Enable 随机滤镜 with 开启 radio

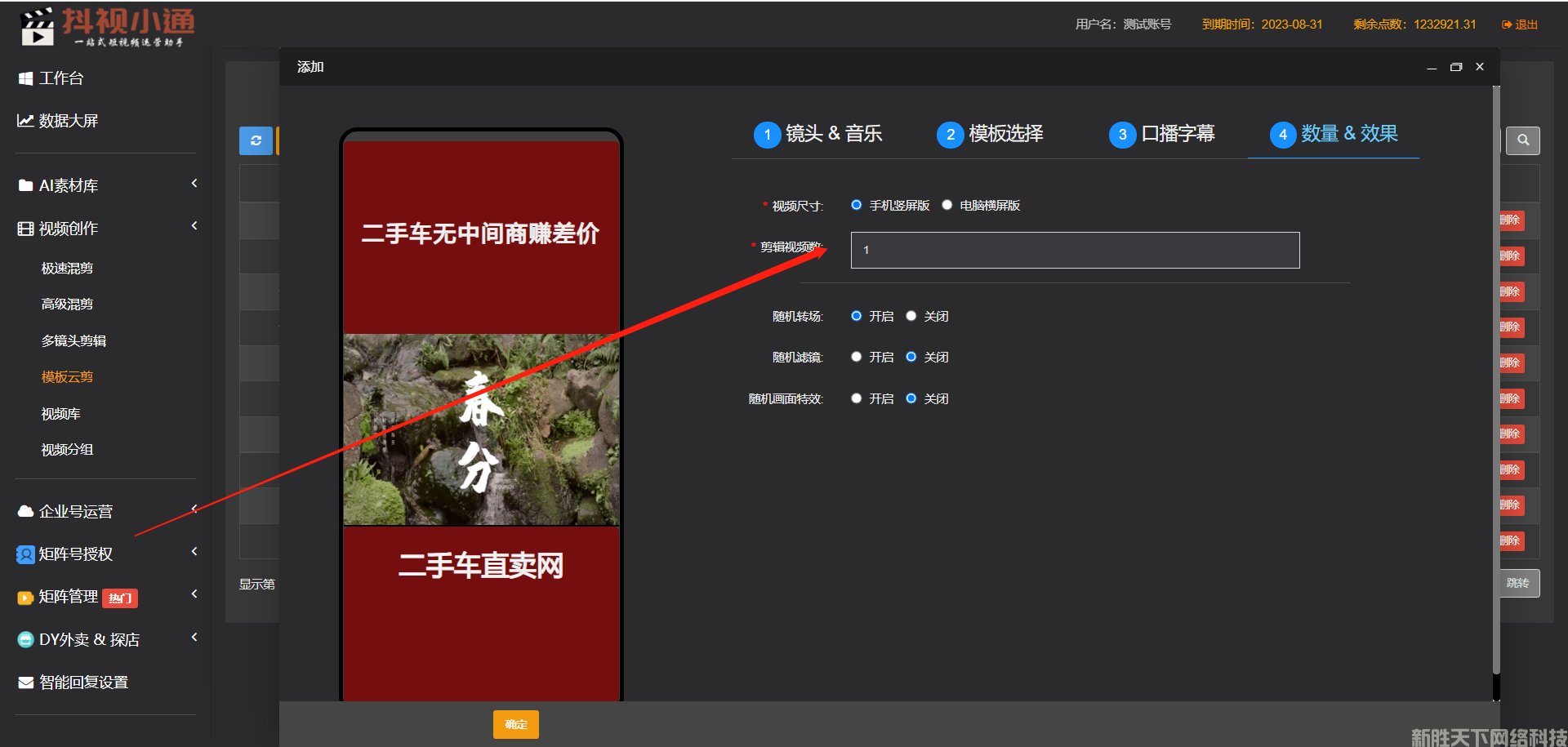pos(856,357)
